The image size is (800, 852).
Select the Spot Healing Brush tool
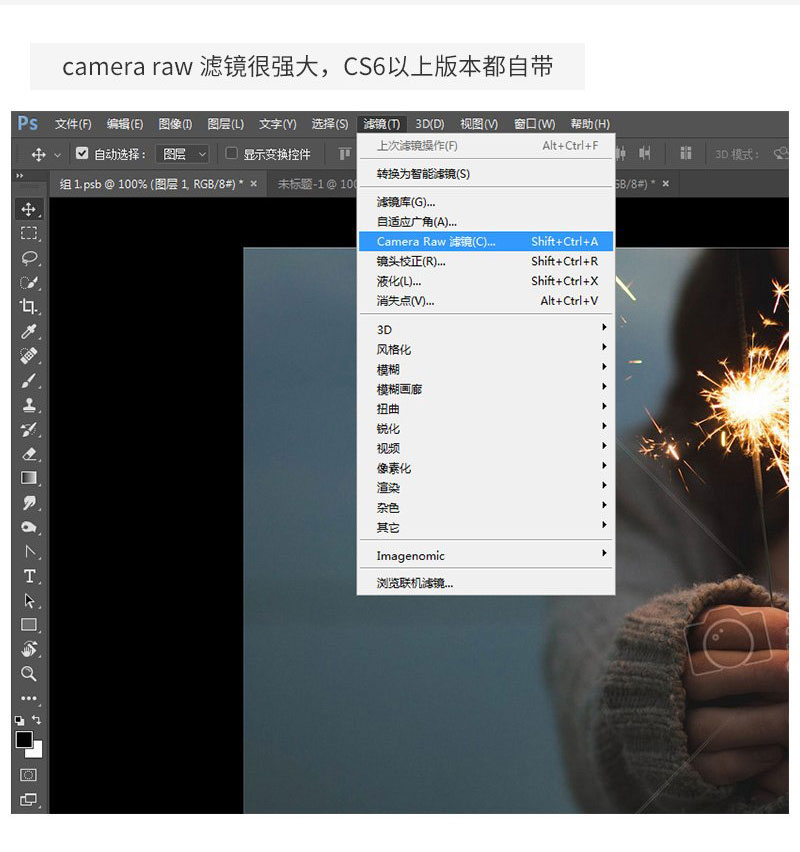(x=29, y=355)
